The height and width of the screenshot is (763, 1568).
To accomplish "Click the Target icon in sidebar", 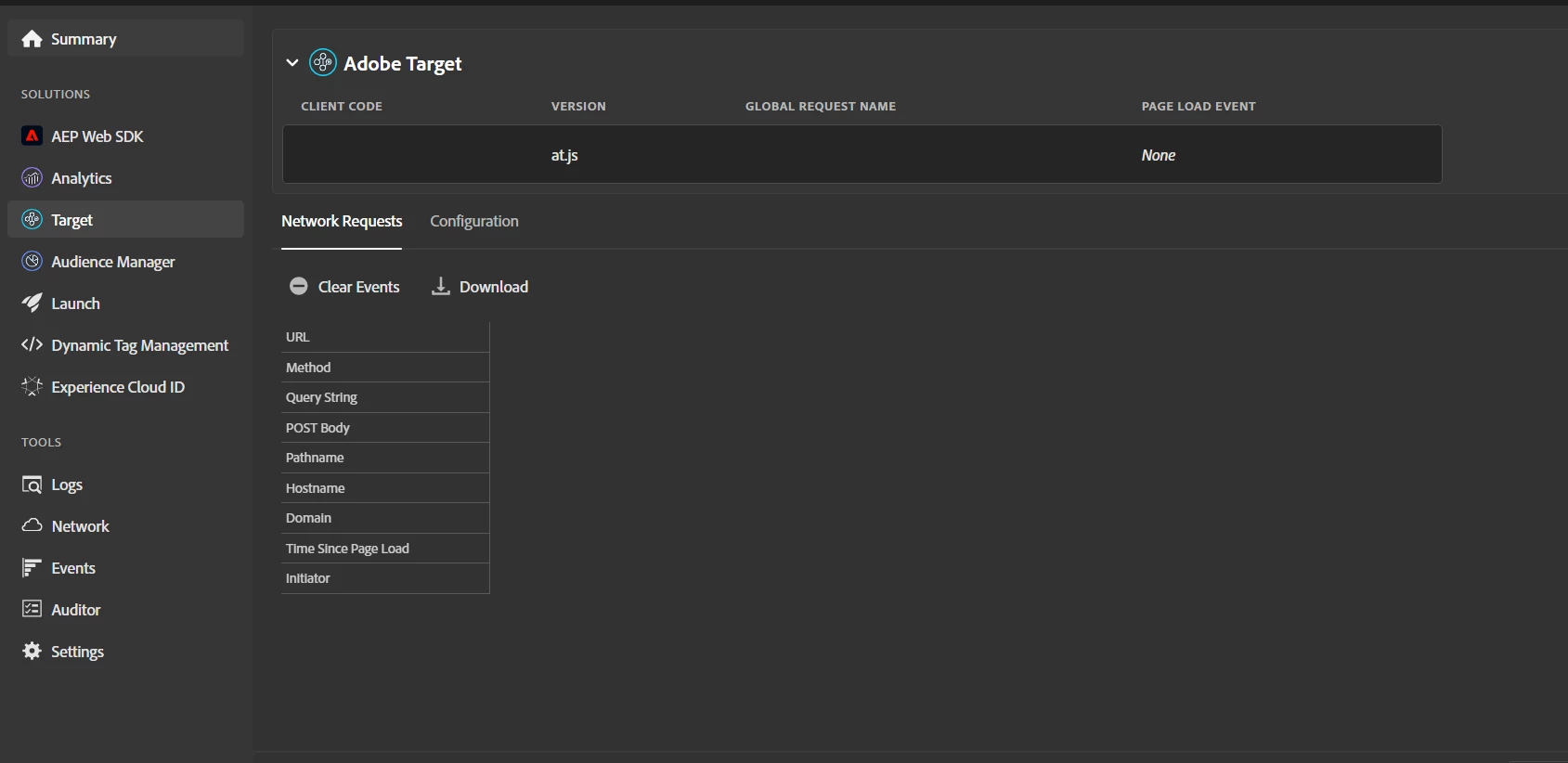I will pyautogui.click(x=32, y=220).
